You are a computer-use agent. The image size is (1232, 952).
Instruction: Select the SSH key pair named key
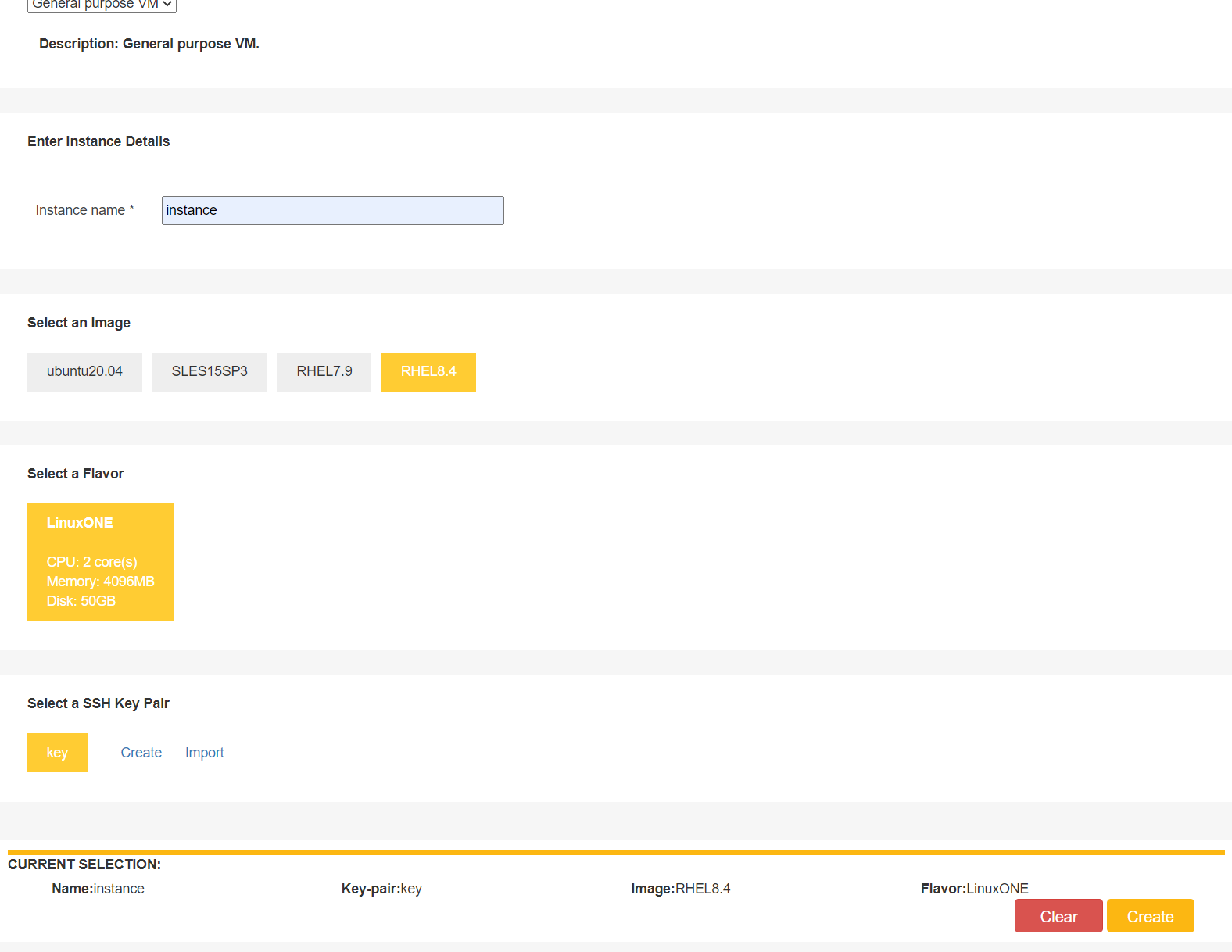click(x=57, y=753)
